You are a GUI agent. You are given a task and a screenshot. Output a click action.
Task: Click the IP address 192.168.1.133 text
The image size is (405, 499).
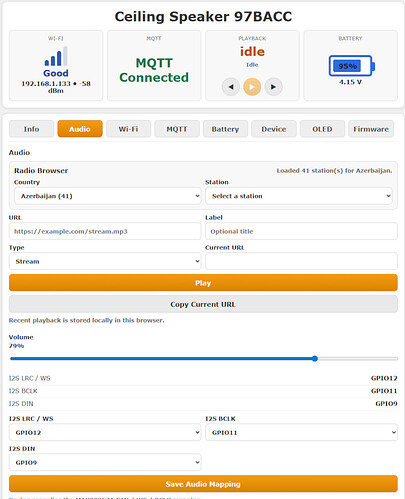(x=46, y=84)
